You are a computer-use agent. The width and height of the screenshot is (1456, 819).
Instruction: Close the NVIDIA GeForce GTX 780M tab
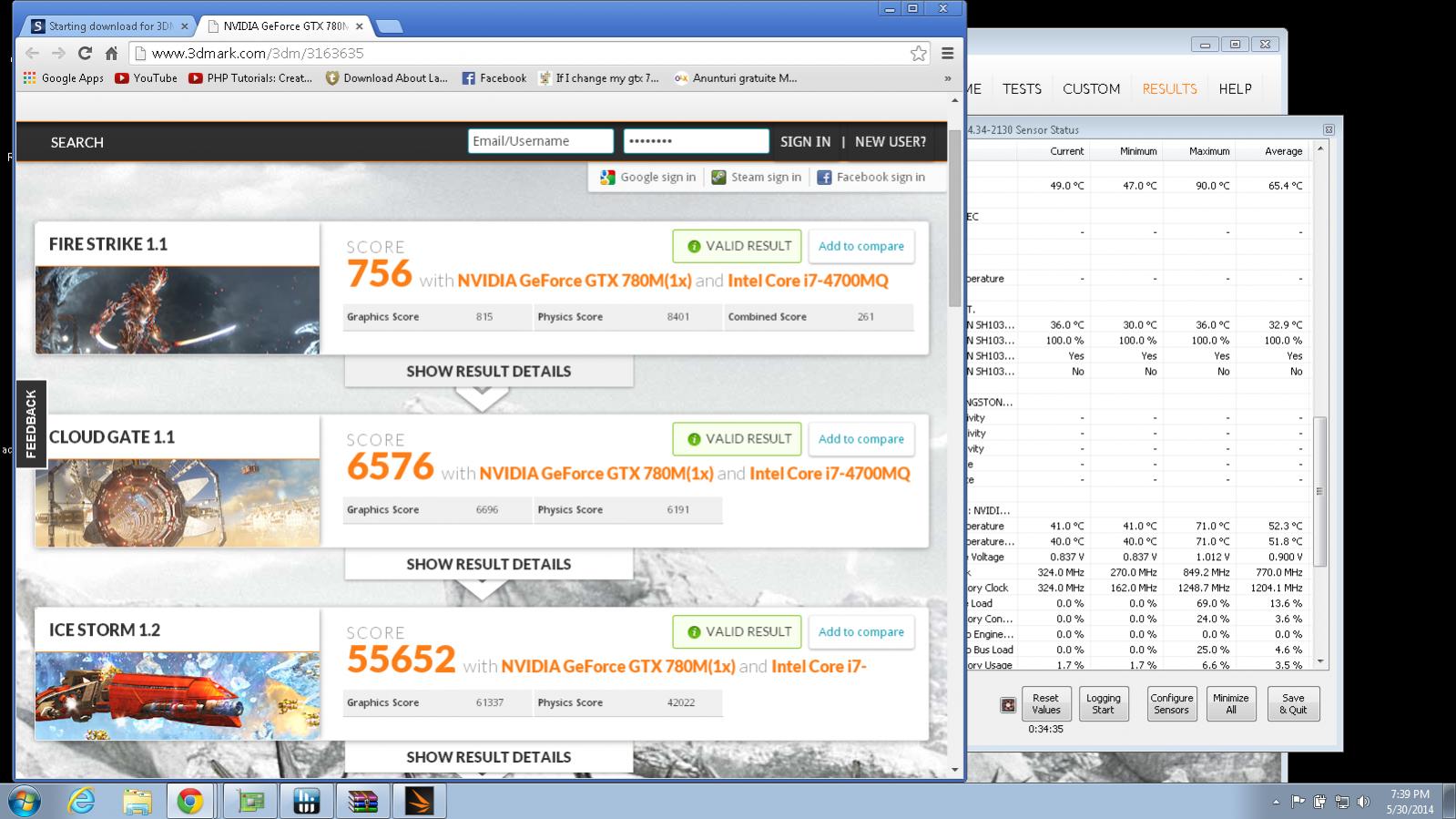coord(361,26)
